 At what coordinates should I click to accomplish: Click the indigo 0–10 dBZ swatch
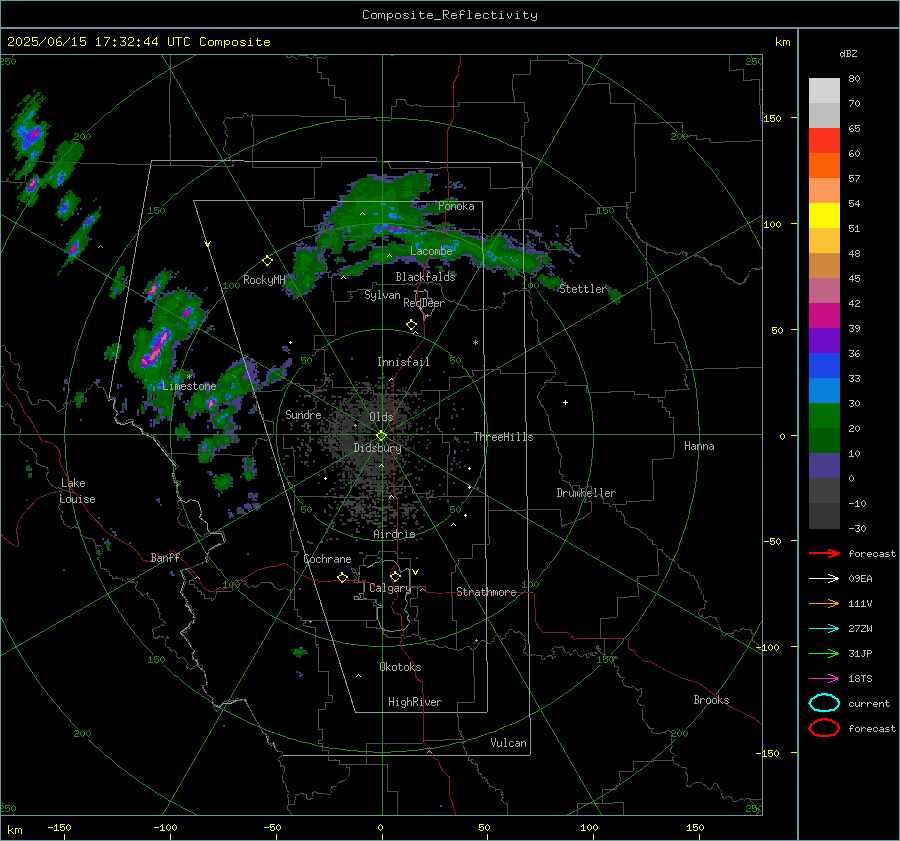824,466
